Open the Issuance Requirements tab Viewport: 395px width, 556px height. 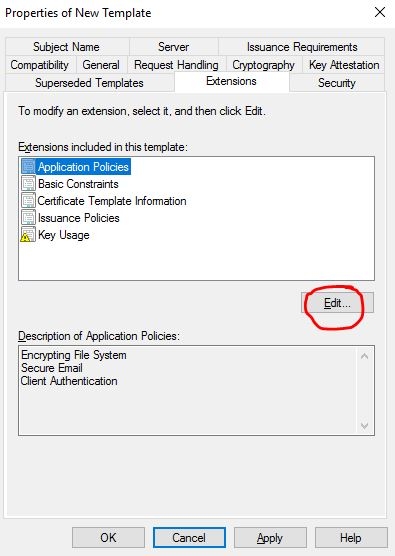(x=302, y=47)
